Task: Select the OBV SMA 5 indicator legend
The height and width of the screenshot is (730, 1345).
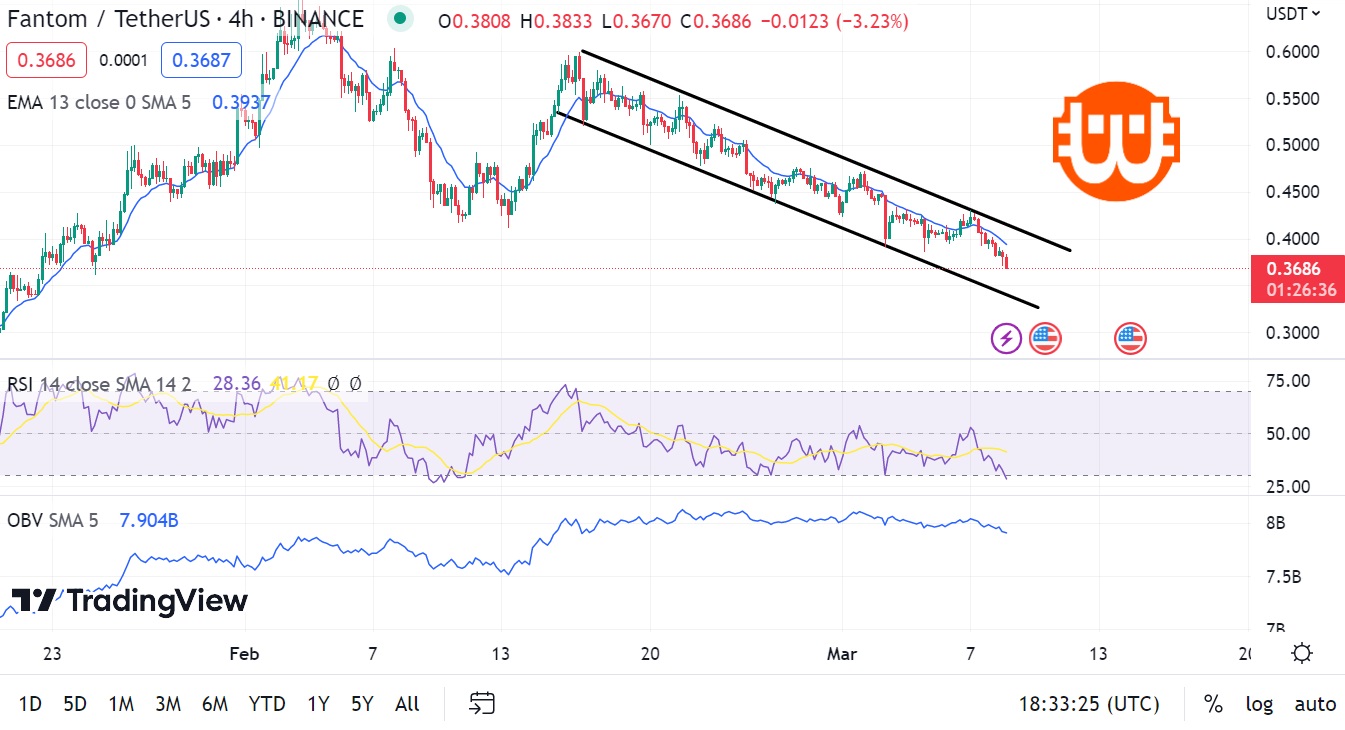Action: coord(53,520)
